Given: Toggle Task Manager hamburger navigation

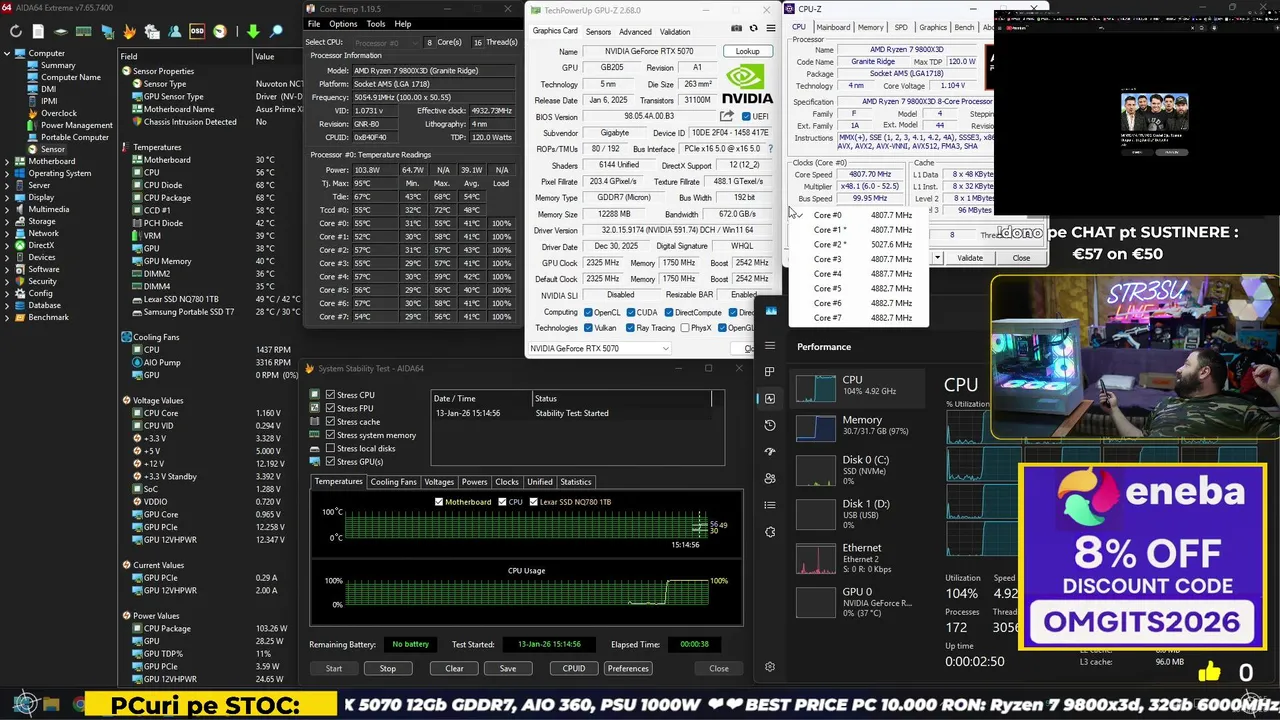Looking at the screenshot, I should tap(770, 346).
